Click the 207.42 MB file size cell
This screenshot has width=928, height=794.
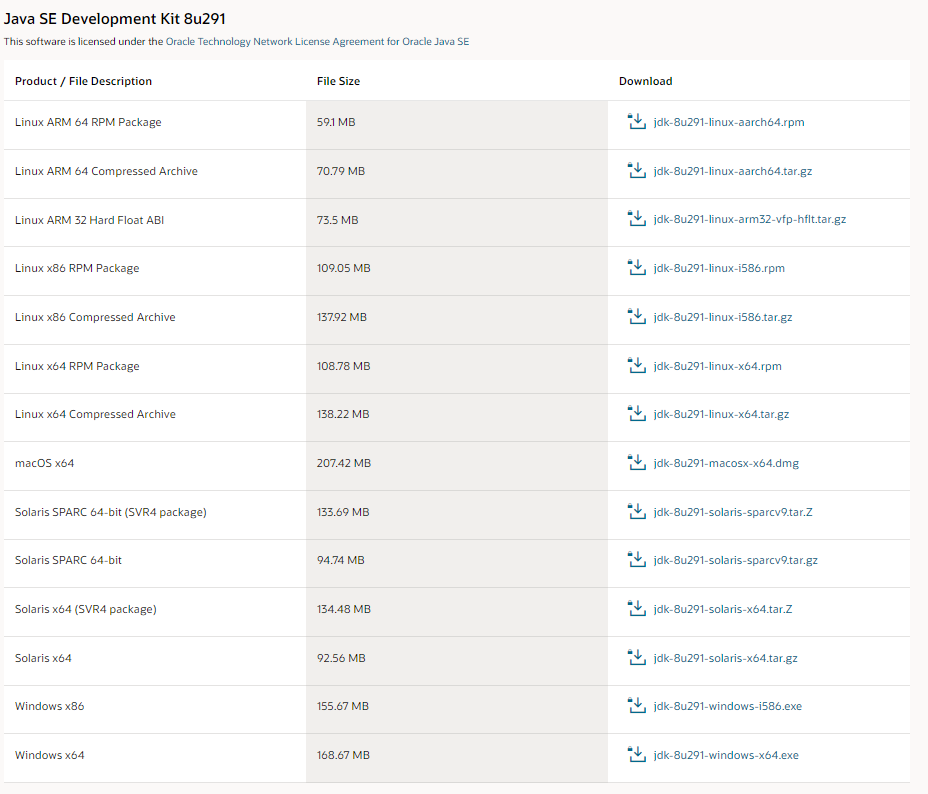[x=457, y=466]
